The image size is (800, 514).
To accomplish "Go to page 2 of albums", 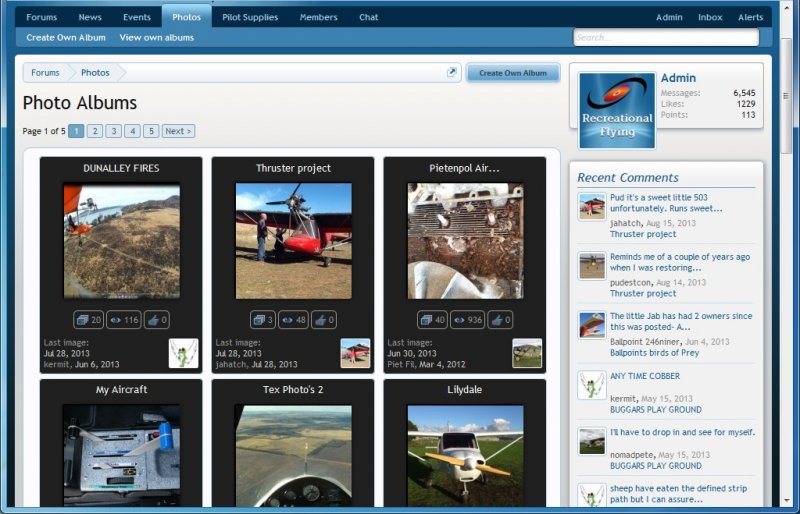I will (94, 131).
